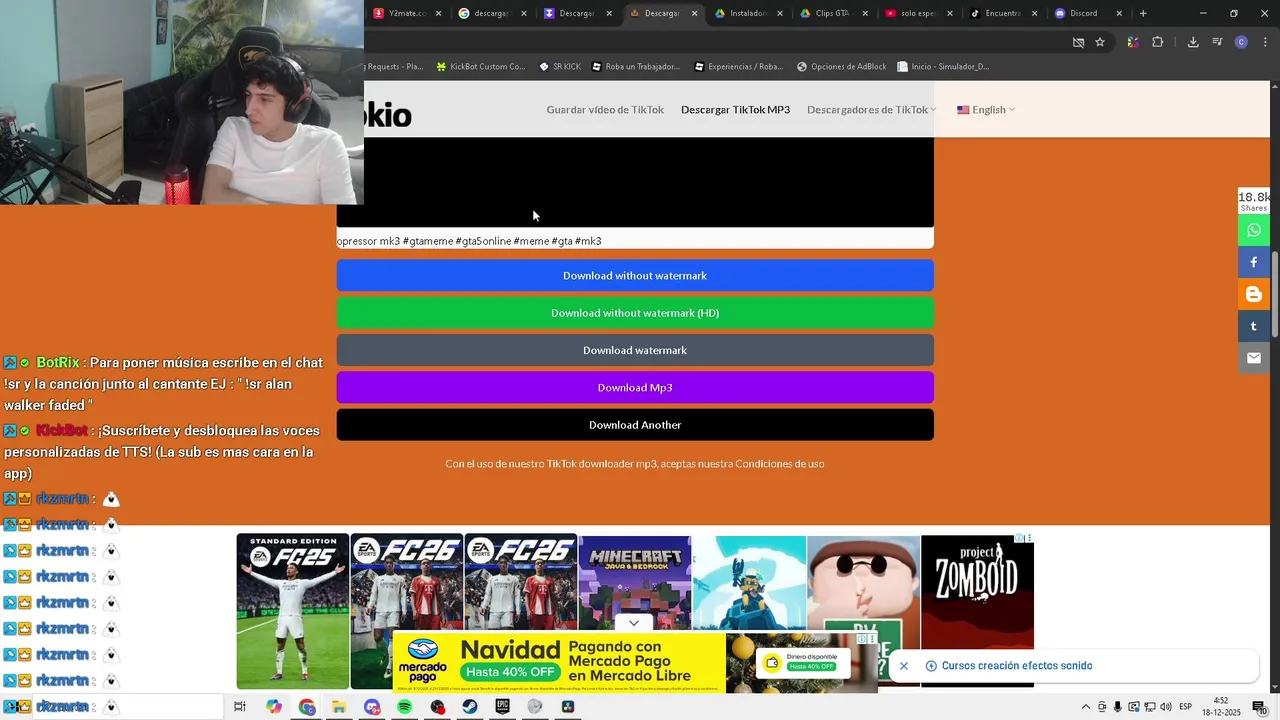Switch to Clips GTA tab

click(832, 13)
